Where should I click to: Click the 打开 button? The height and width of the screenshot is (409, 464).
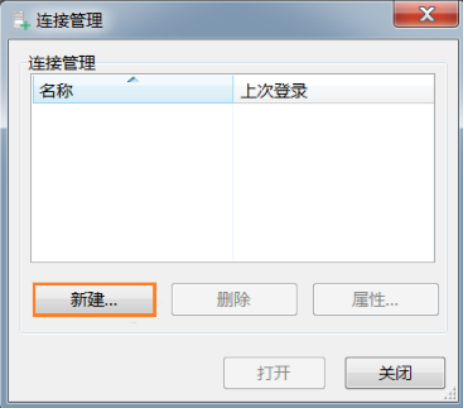coord(274,373)
